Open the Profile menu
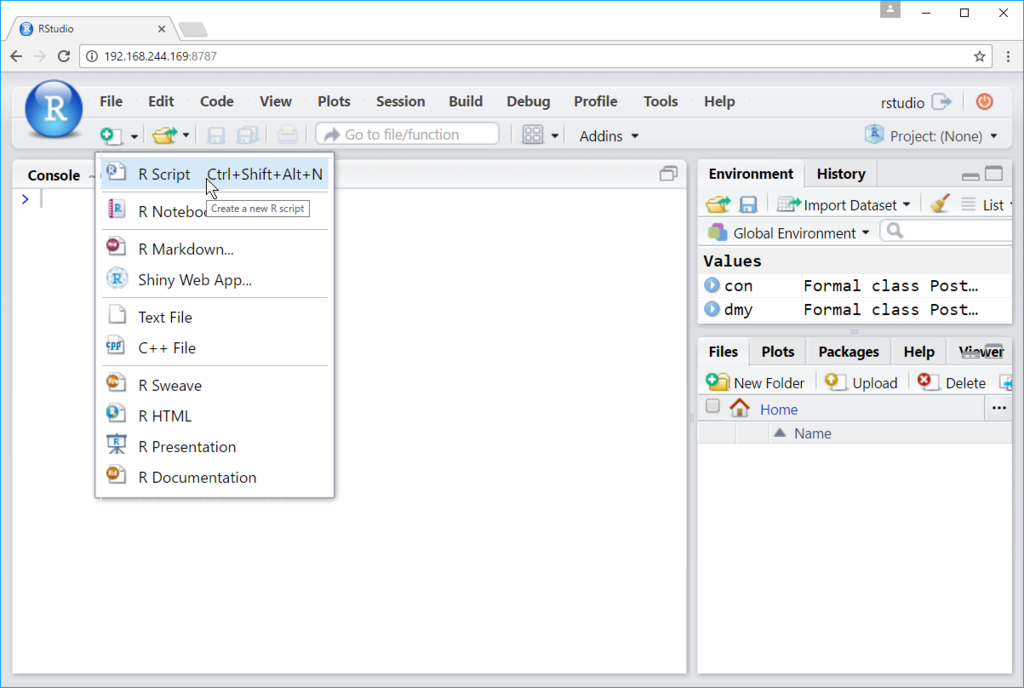Image resolution: width=1024 pixels, height=688 pixels. [x=596, y=101]
